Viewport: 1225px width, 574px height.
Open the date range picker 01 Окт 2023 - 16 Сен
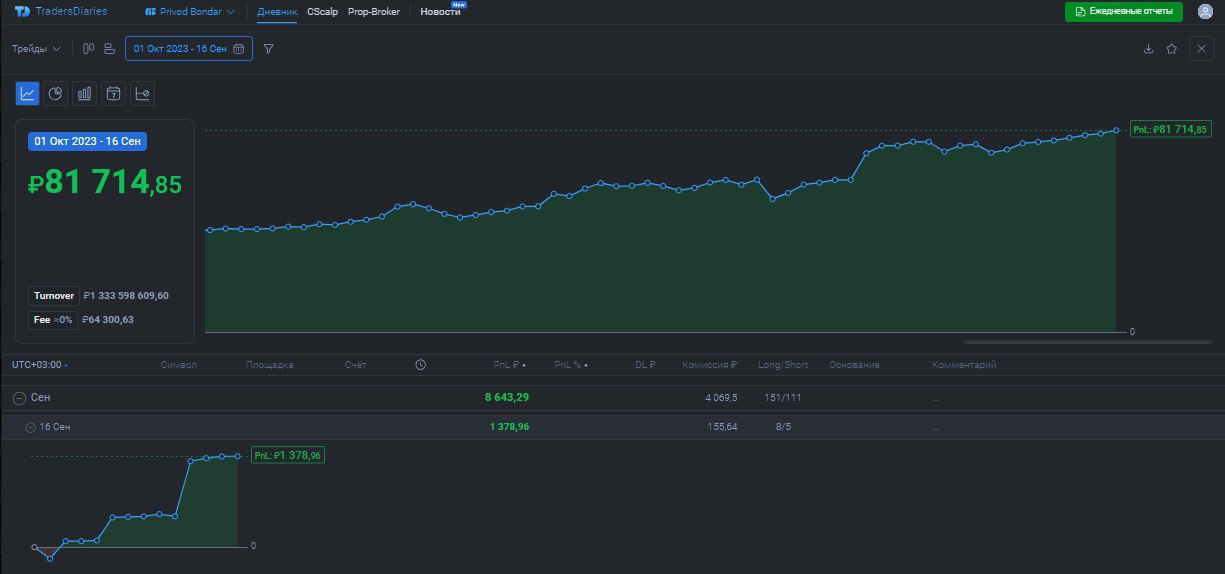tap(189, 48)
